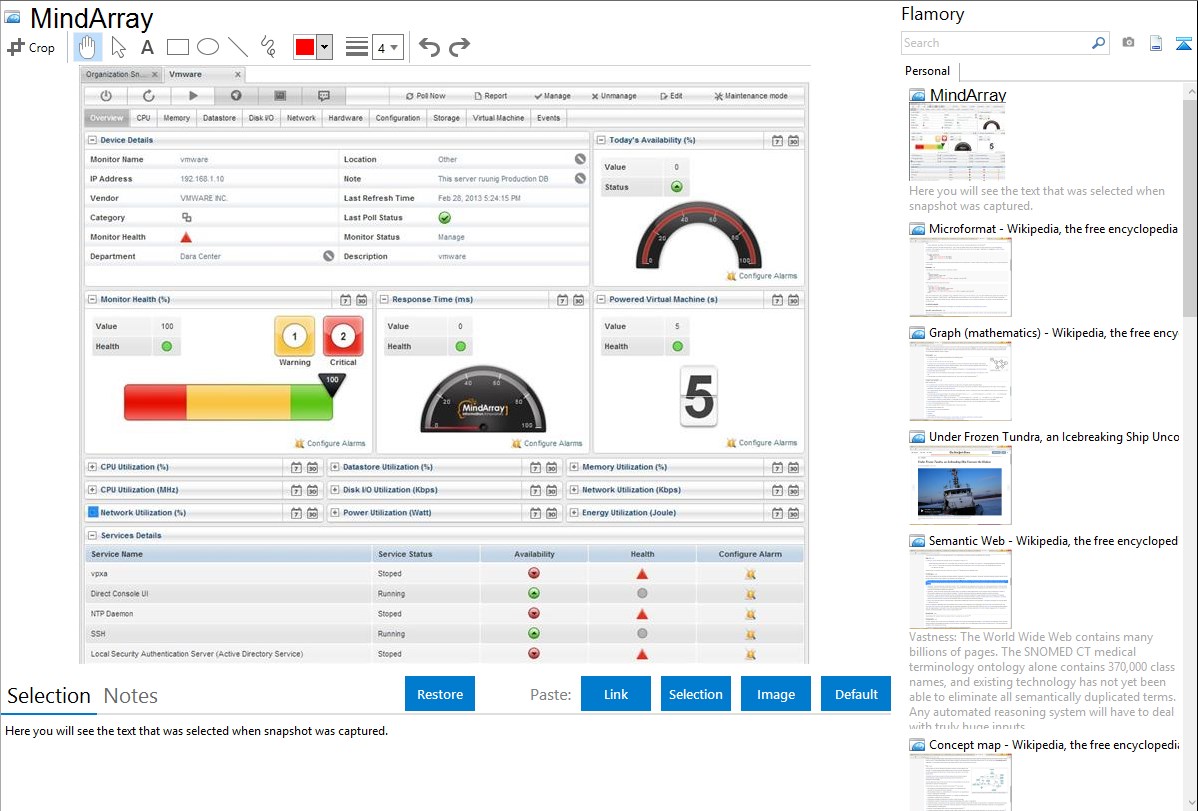Click the Critical count badge showing 2
The width and height of the screenshot is (1198, 811).
pyautogui.click(x=343, y=336)
